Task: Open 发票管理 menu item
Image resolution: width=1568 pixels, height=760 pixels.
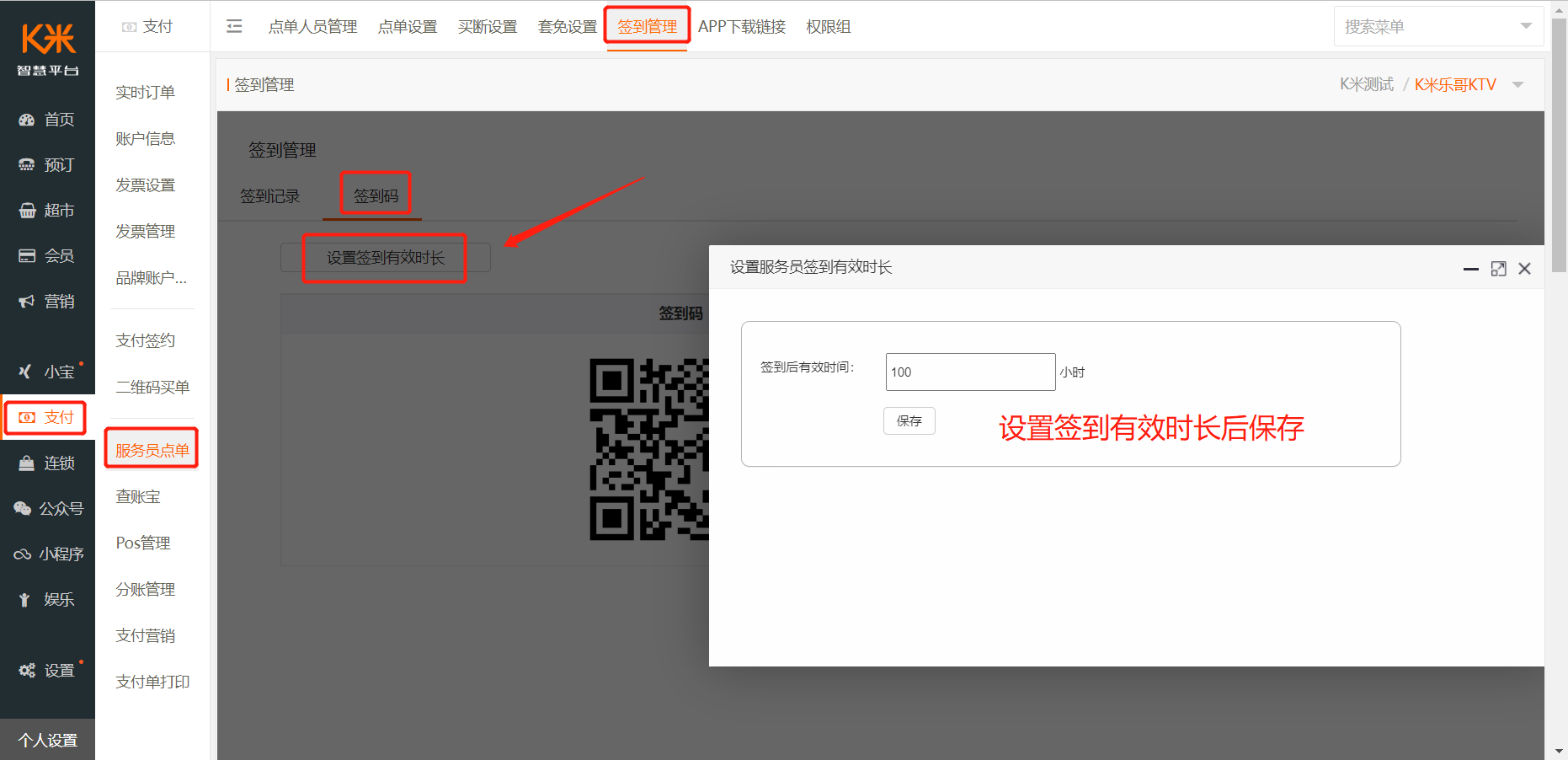Action: [x=146, y=232]
